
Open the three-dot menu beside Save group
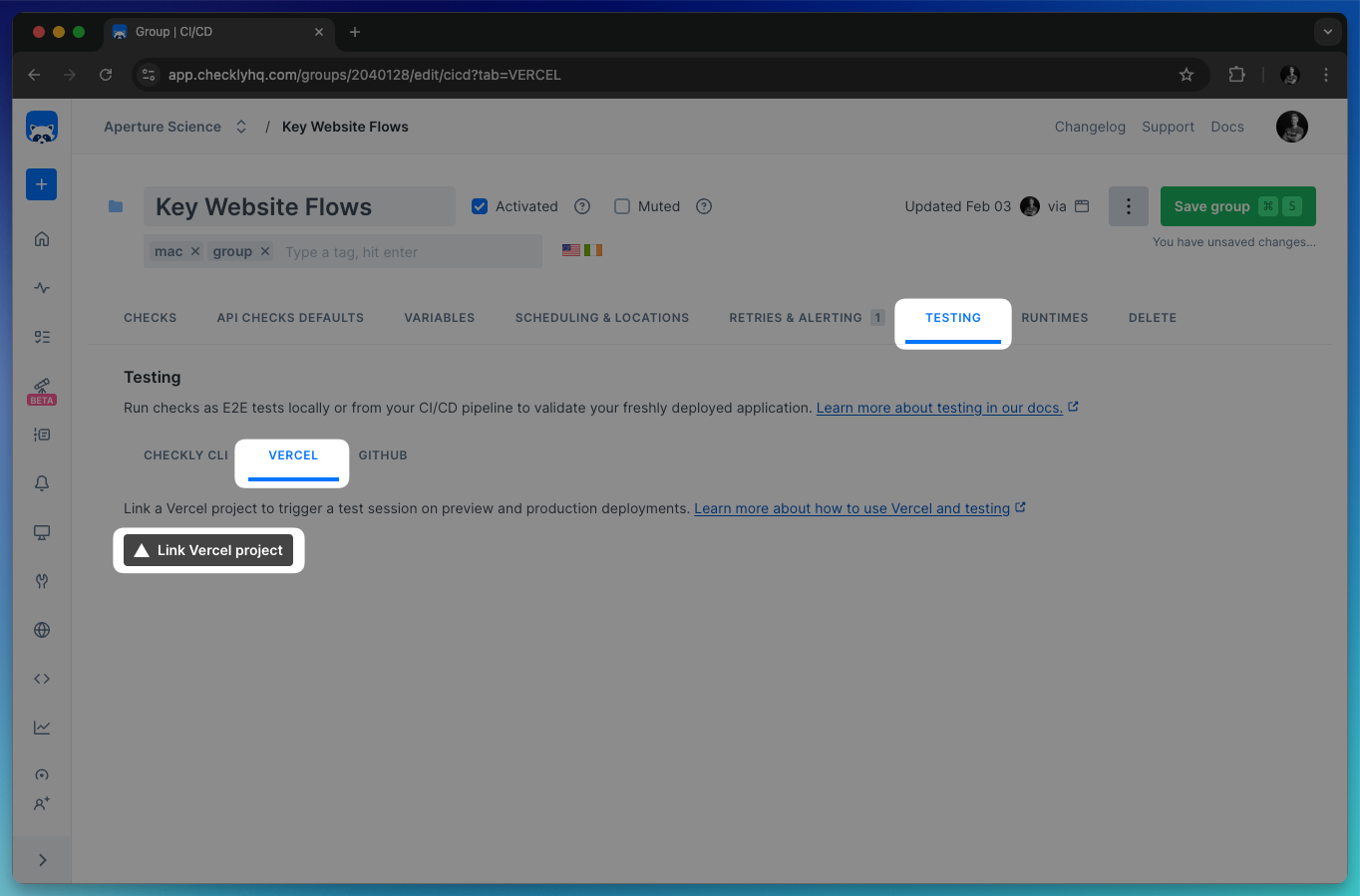tap(1128, 206)
